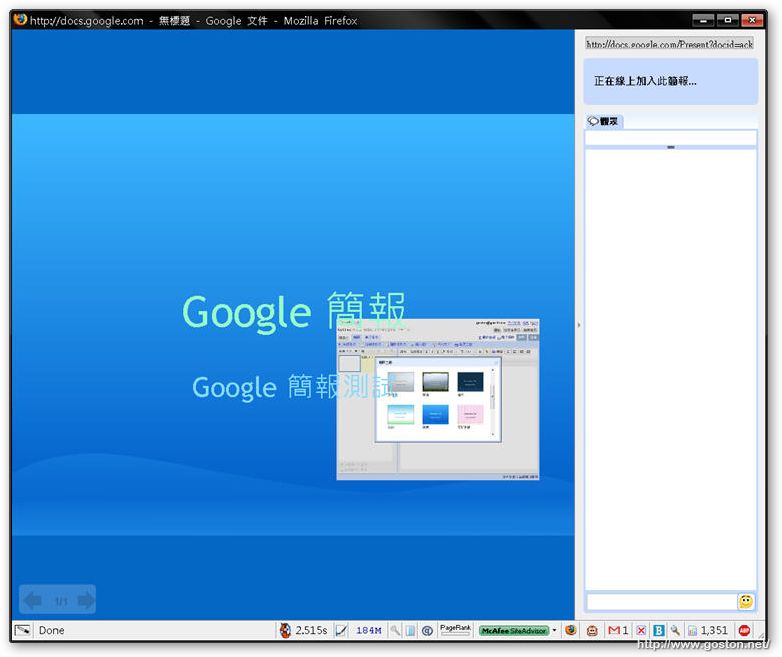Click the Firefox logo in title bar
Screen dimensions: 782x657
tap(20, 19)
